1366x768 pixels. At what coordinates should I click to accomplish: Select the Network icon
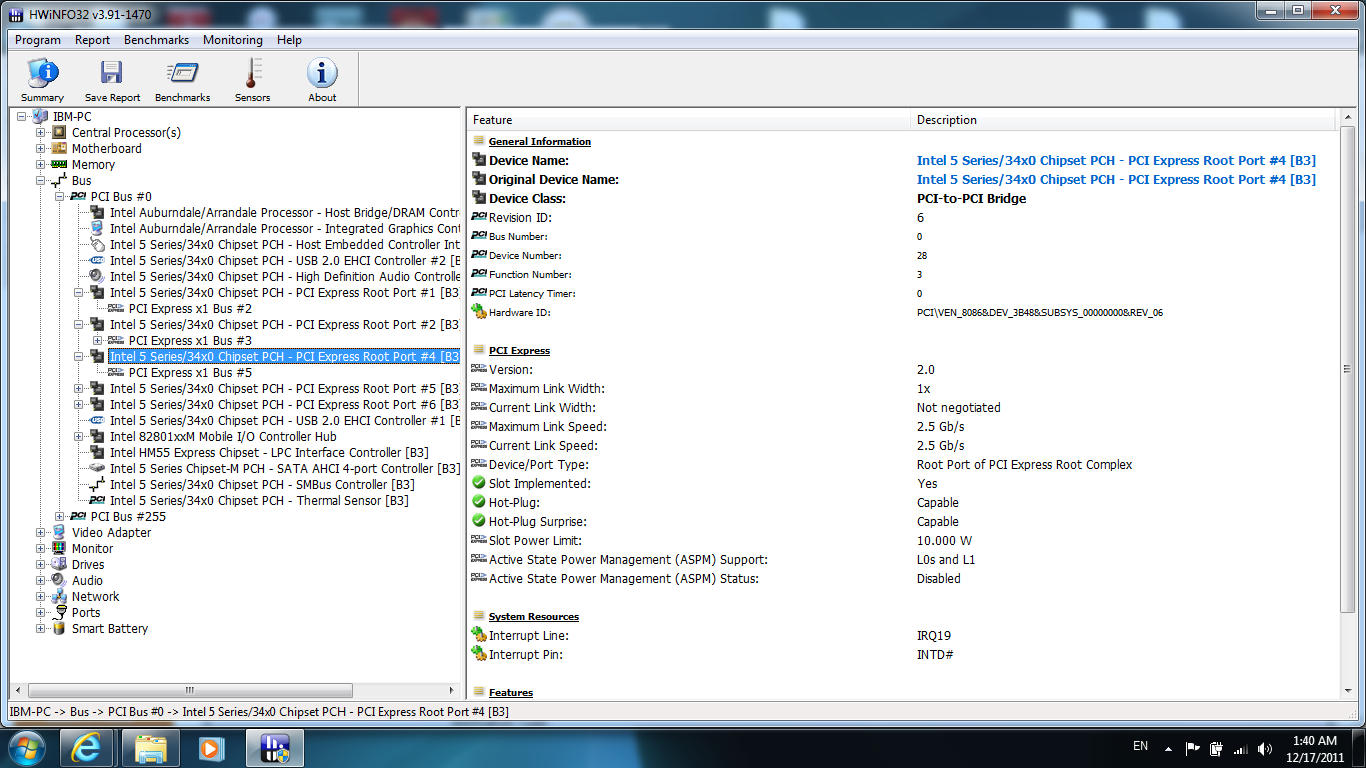pos(59,596)
